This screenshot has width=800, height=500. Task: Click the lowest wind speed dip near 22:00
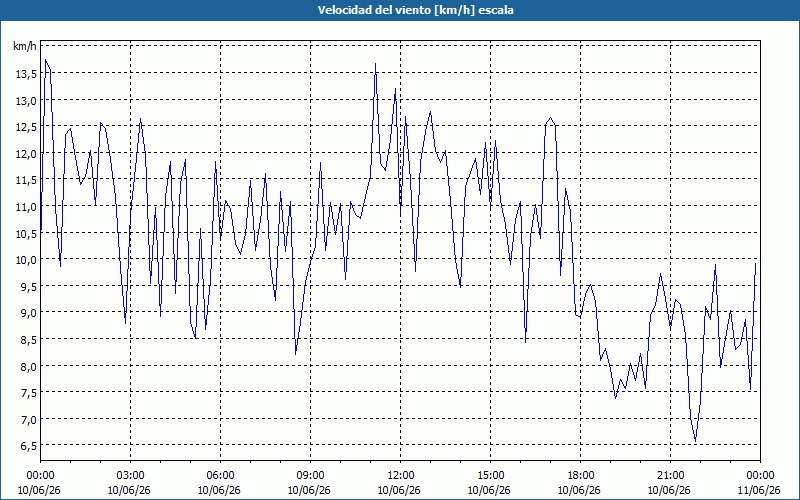pyautogui.click(x=695, y=441)
